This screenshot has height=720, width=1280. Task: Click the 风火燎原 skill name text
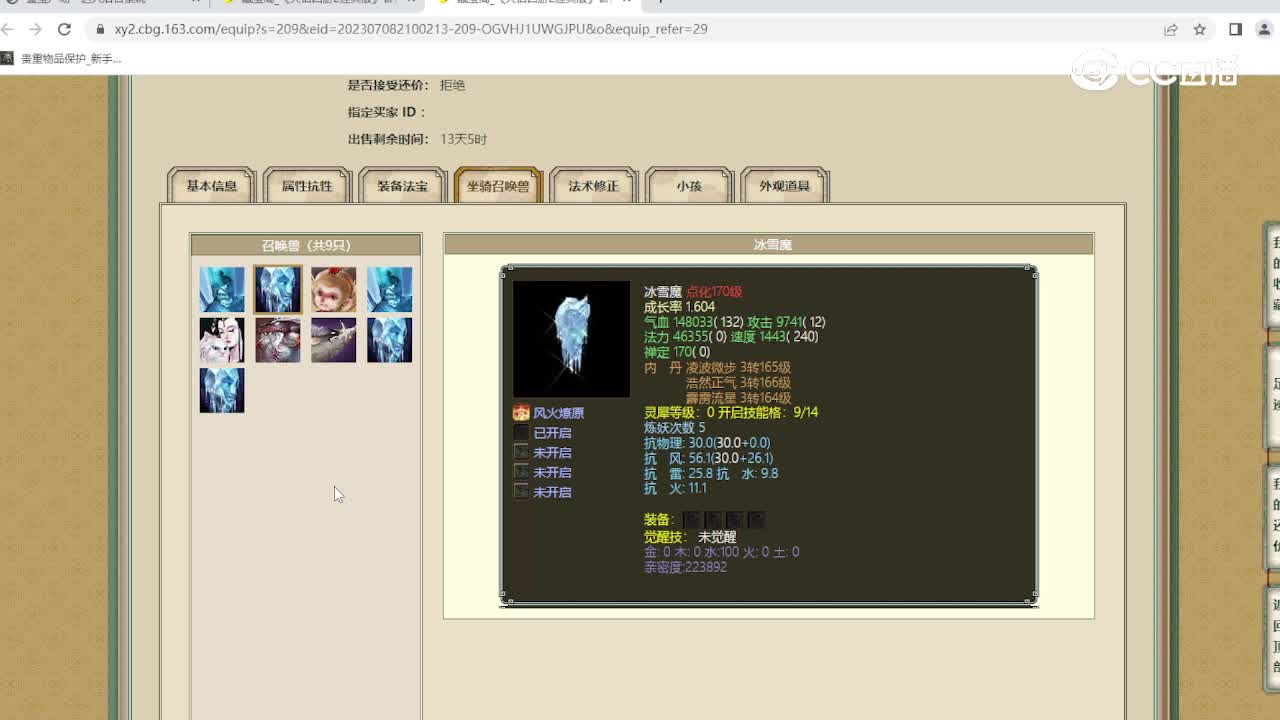click(x=558, y=413)
